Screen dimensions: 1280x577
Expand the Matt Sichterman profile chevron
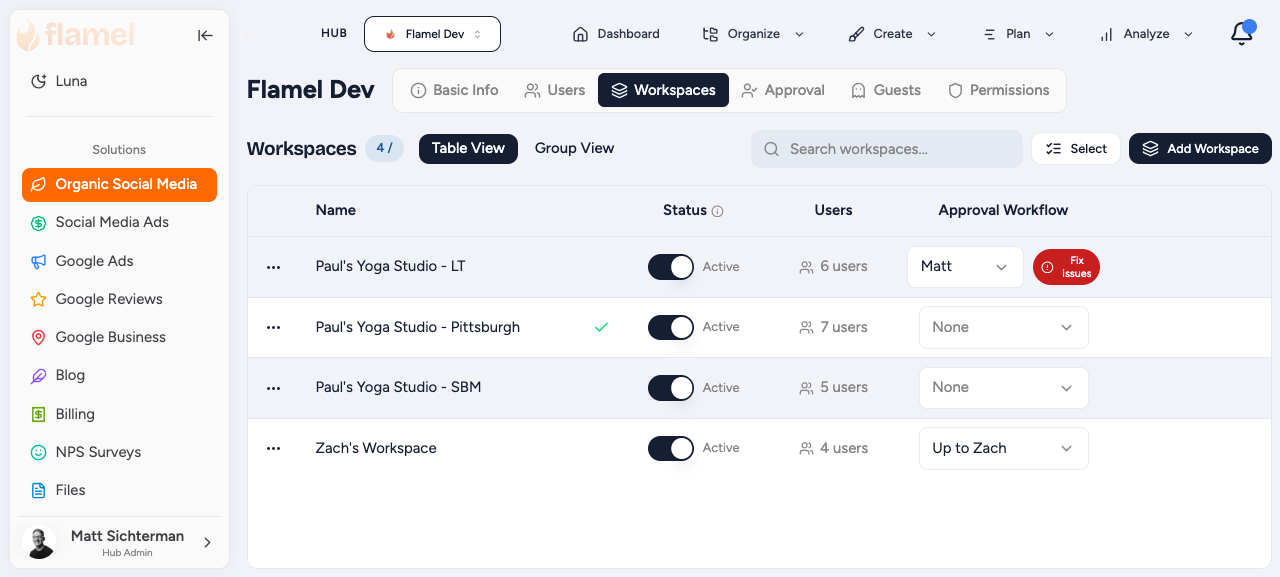coord(207,543)
